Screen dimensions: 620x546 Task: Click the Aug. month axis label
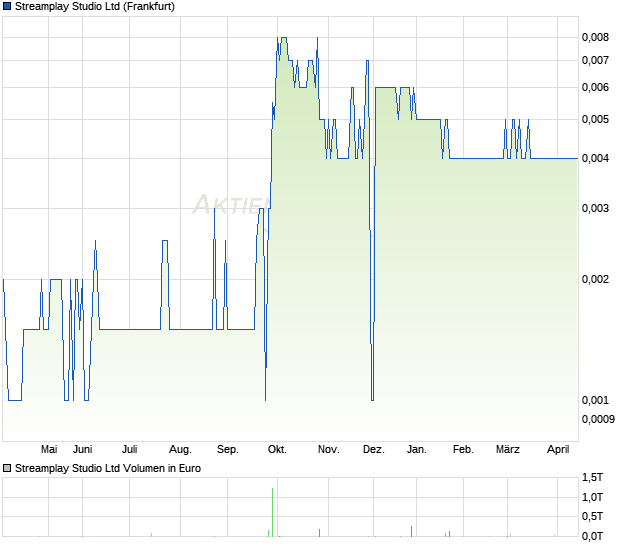180,450
